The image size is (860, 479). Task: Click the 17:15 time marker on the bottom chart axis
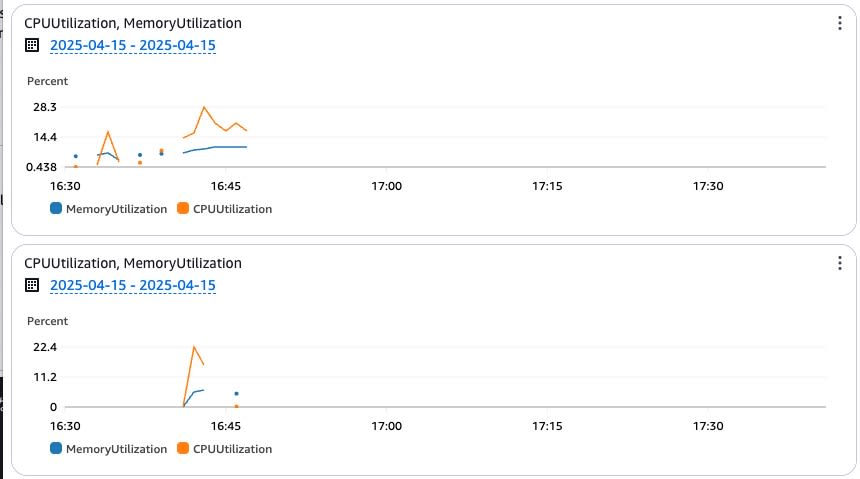[547, 426]
